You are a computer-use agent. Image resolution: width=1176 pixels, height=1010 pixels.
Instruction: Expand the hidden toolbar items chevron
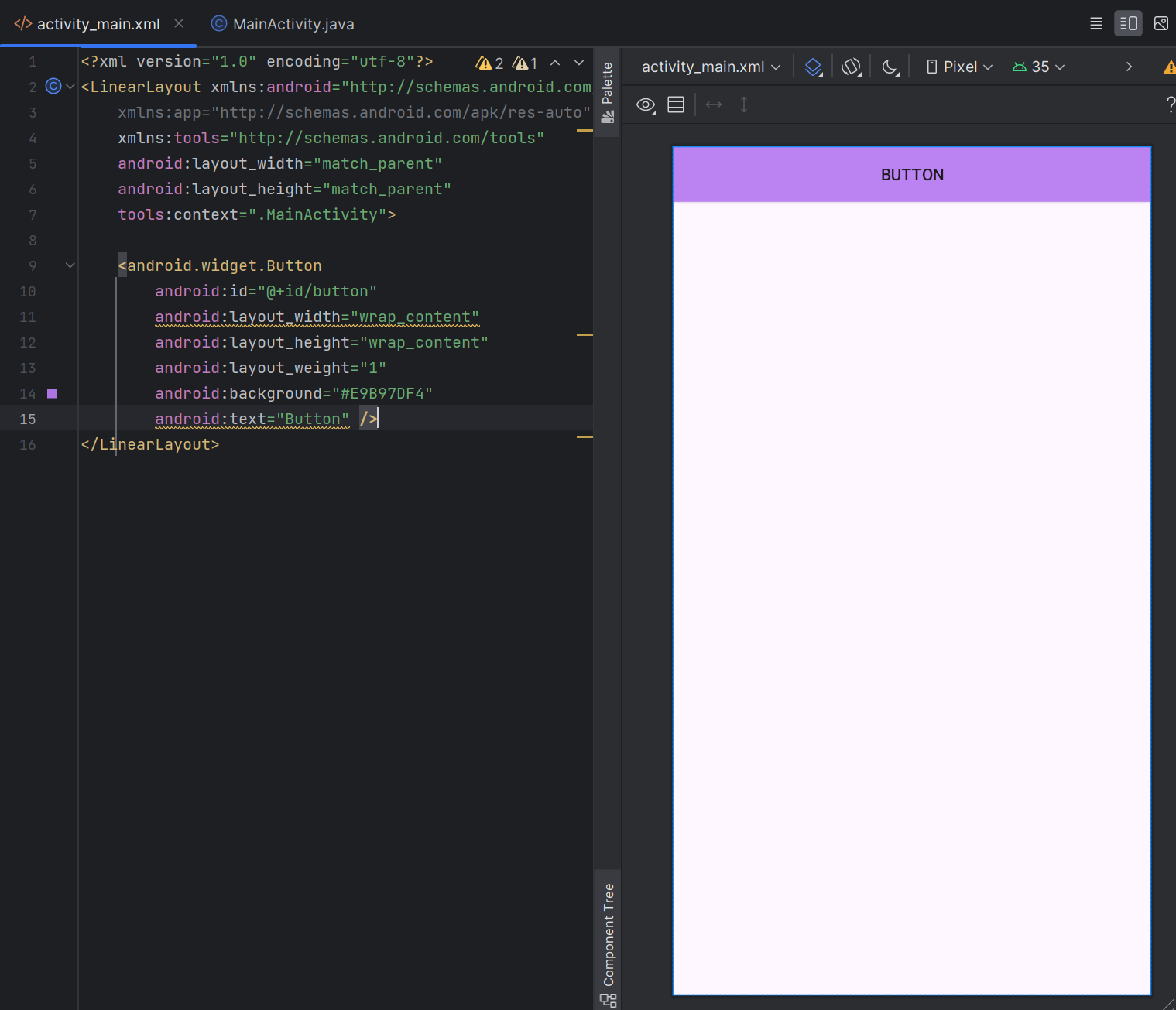coord(1129,67)
